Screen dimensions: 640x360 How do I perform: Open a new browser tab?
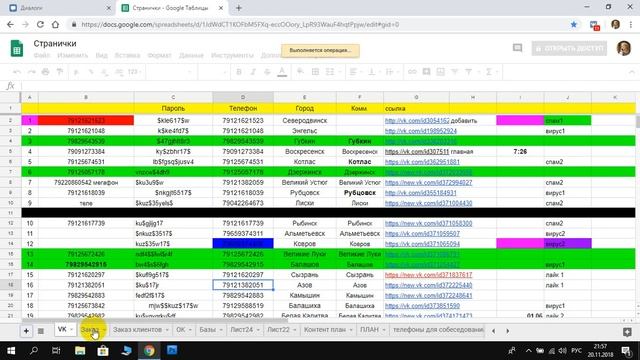pos(239,8)
